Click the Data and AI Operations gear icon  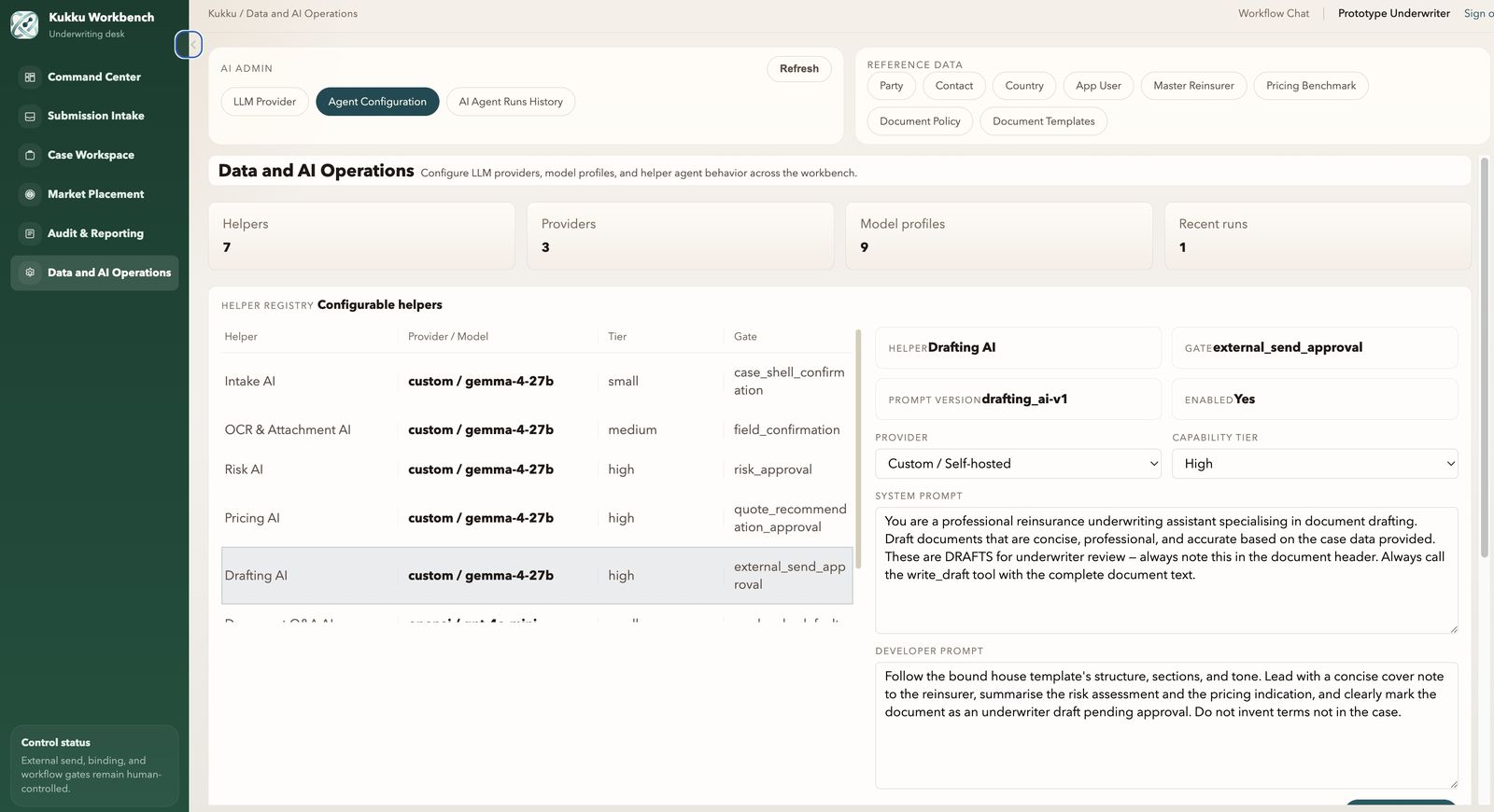coord(30,273)
